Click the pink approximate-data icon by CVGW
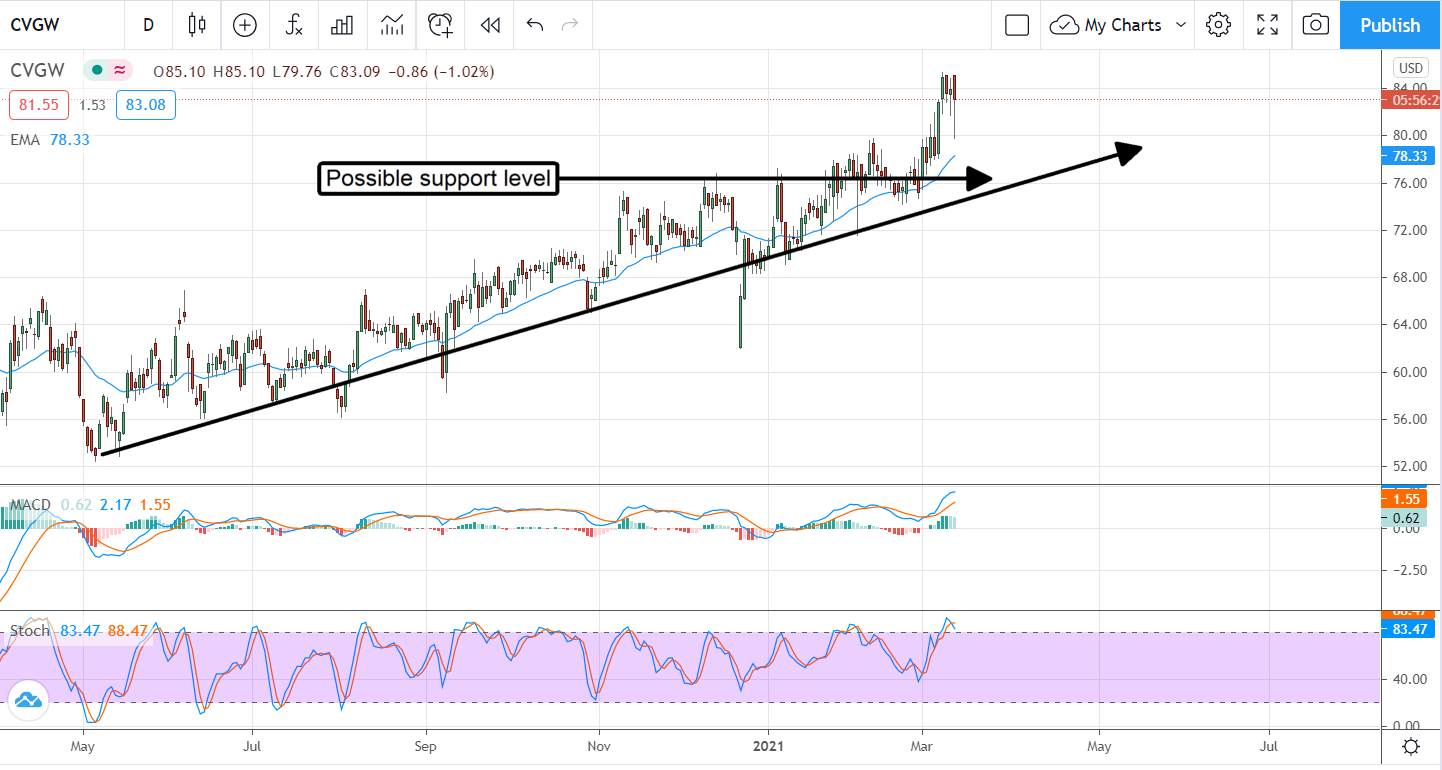This screenshot has width=1442, height=770. point(120,71)
